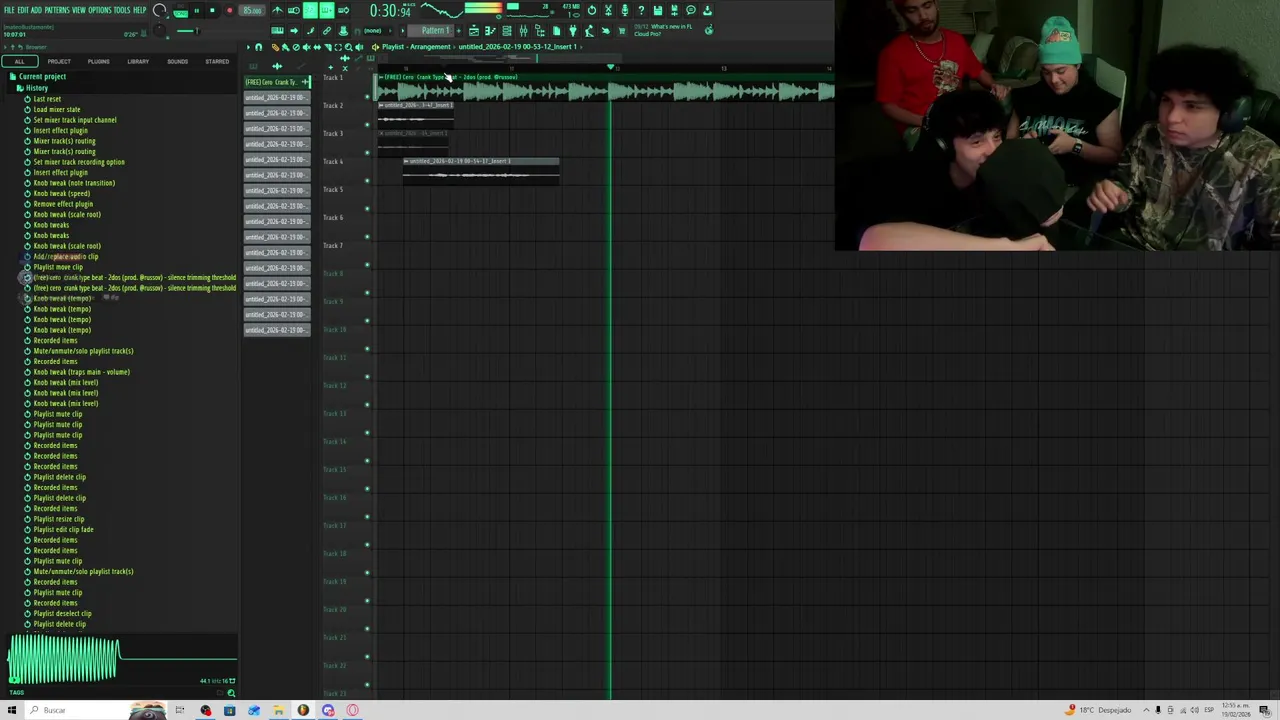Click the Record button
Screen dimensions: 1280x720
tap(229, 11)
